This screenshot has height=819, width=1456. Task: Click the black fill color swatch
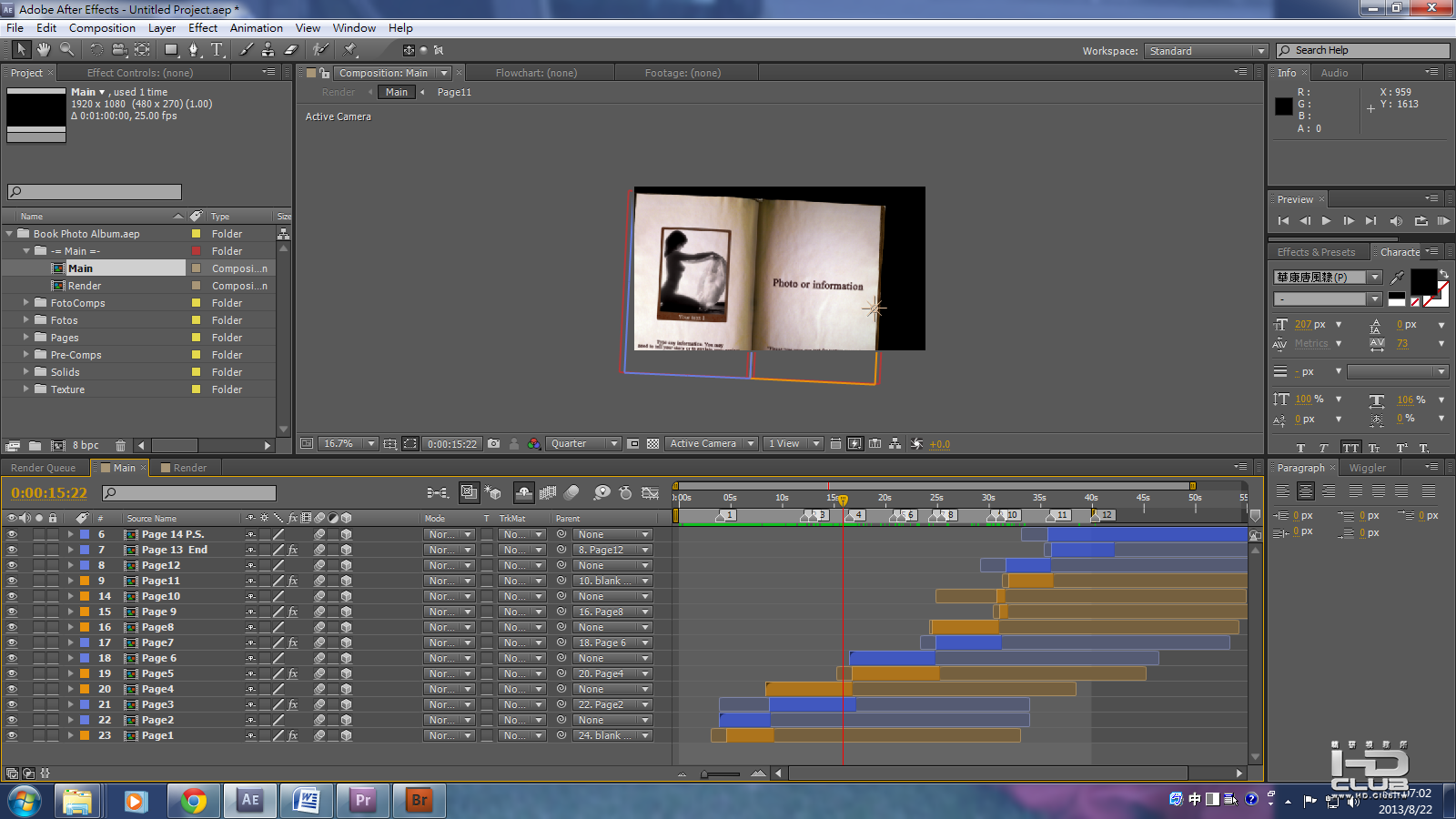tap(1422, 282)
